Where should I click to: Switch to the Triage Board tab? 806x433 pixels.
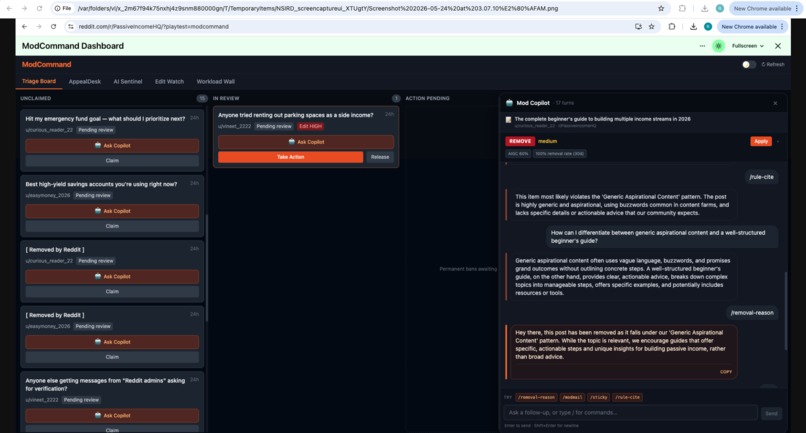point(39,81)
